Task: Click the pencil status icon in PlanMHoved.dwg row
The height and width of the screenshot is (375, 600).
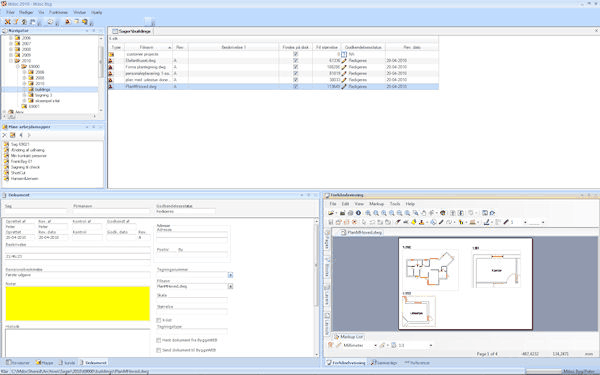Action: click(344, 86)
